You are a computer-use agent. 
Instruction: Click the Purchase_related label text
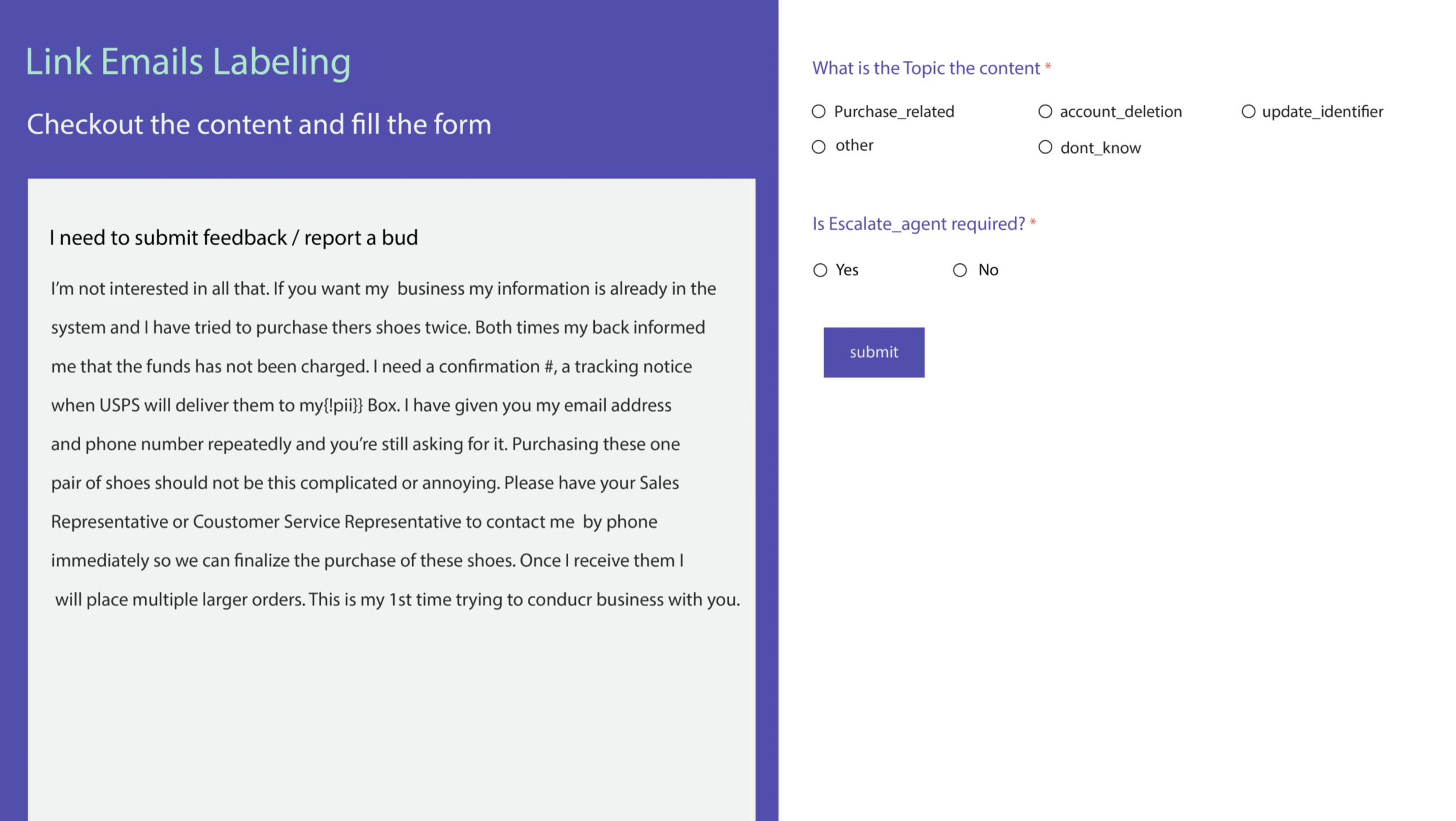(894, 111)
